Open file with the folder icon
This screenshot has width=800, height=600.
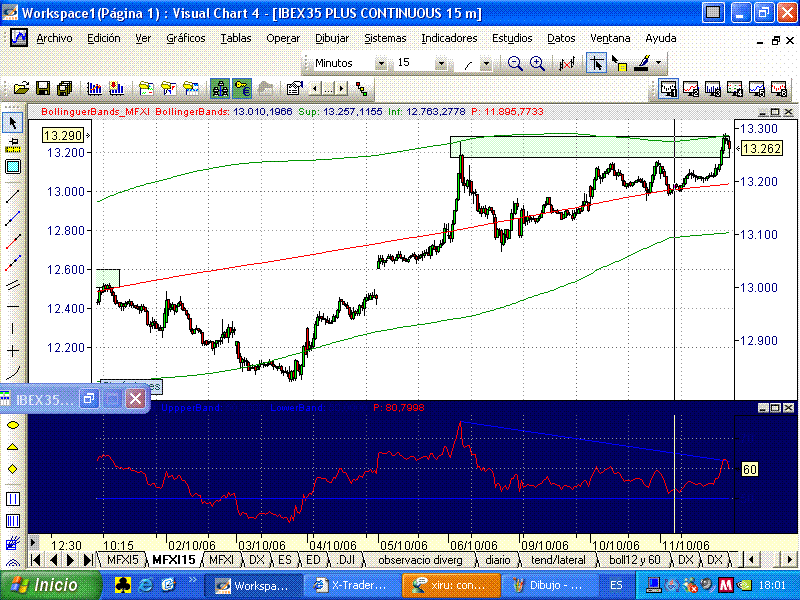(21, 89)
